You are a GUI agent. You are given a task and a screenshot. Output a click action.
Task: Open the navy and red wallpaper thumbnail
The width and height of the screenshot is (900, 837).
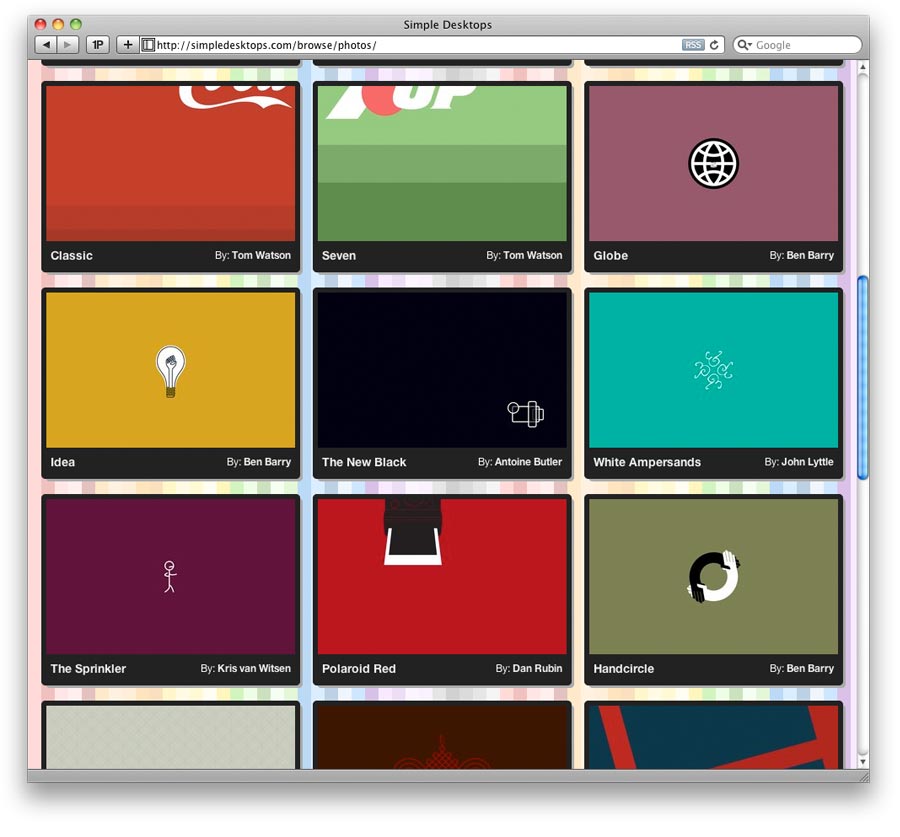click(x=713, y=737)
